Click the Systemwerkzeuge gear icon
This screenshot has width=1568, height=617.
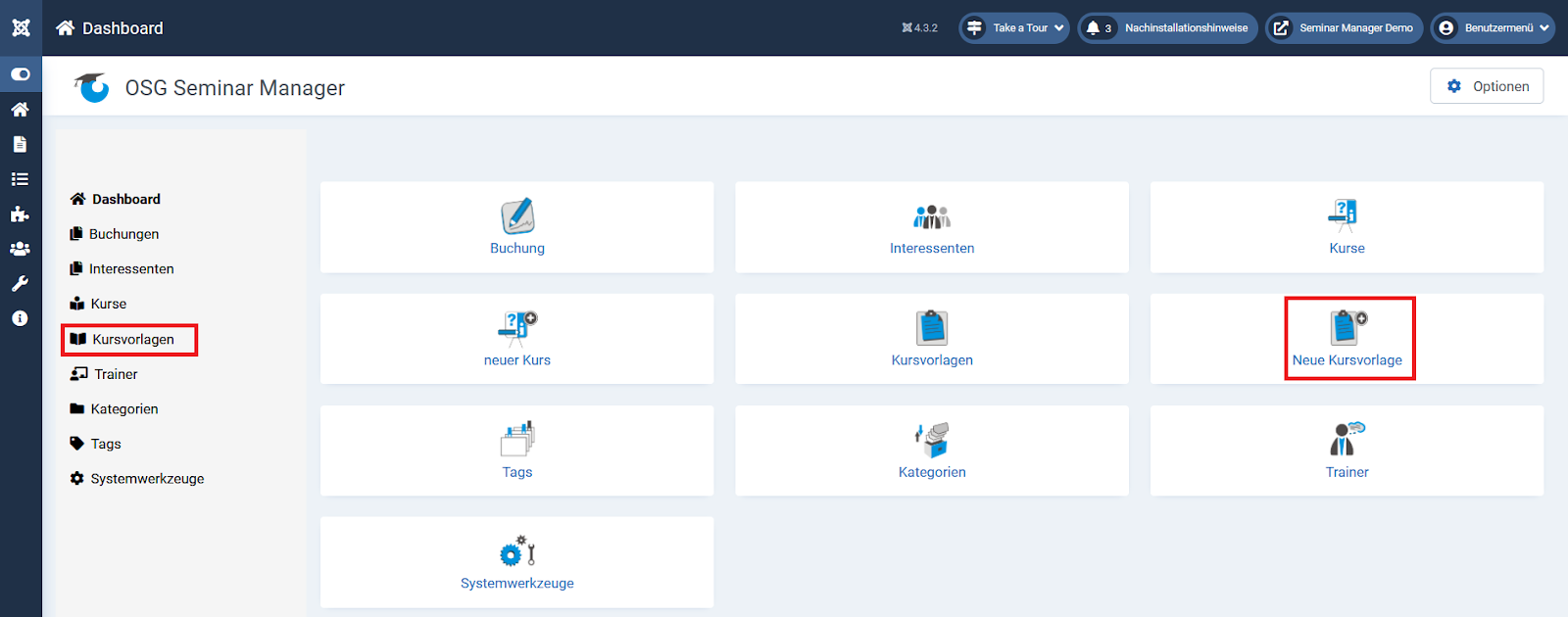pos(517,550)
